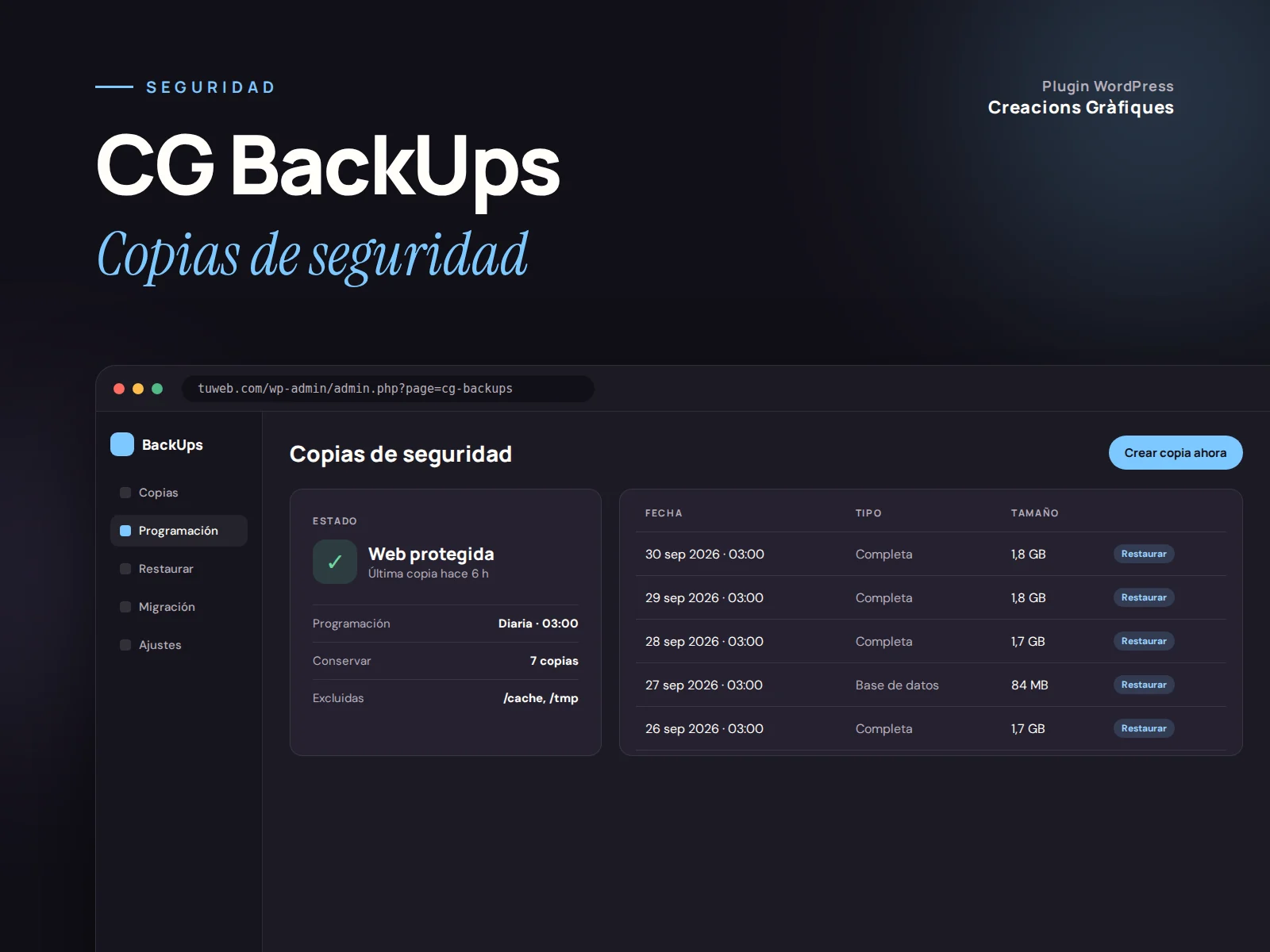Open the Migración sidebar item
Image resolution: width=1270 pixels, height=952 pixels.
click(179, 607)
